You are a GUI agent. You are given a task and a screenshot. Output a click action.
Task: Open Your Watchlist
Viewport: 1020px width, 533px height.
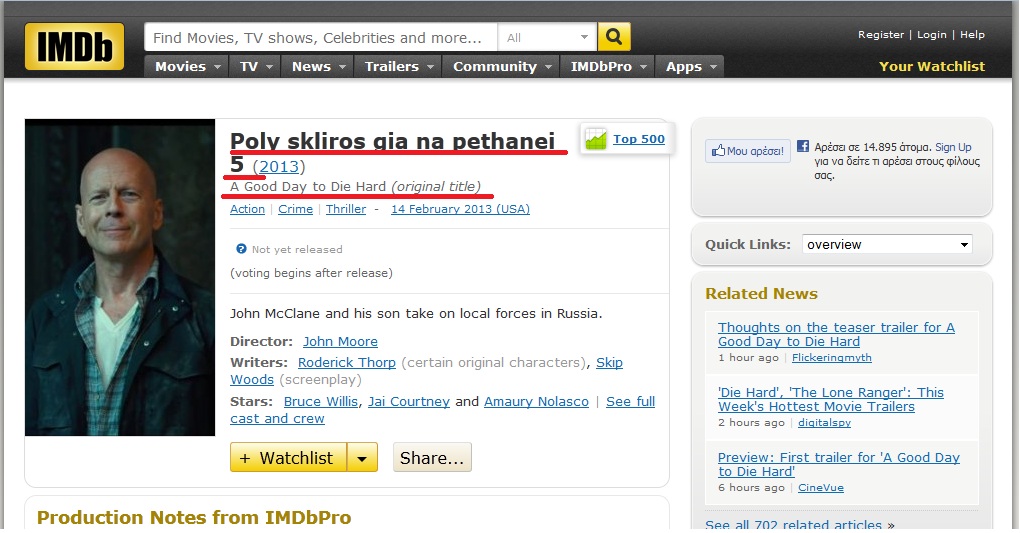click(932, 66)
